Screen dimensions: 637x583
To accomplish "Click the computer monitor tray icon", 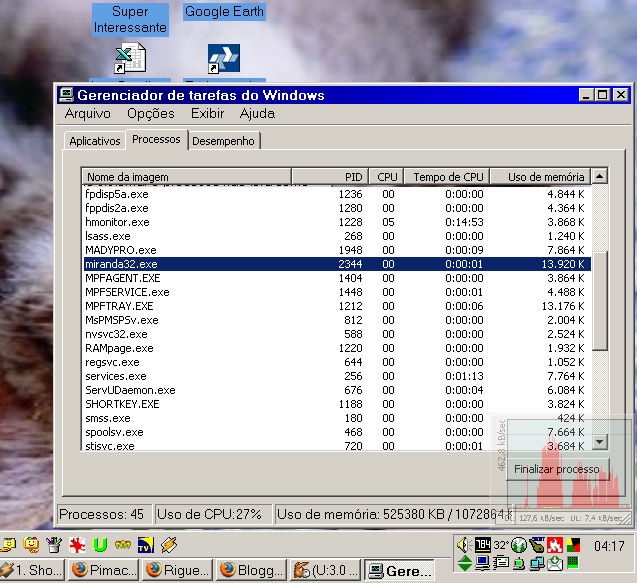I will 483,563.
